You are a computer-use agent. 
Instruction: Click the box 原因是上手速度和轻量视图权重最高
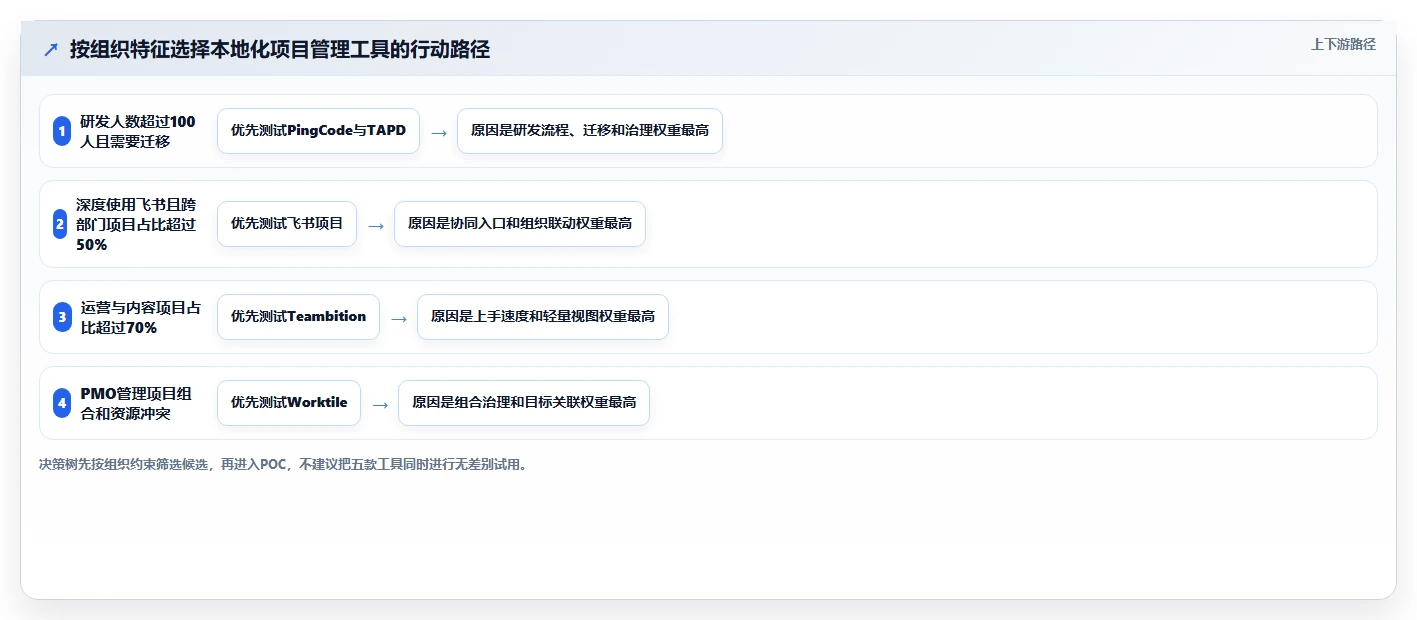[543, 317]
